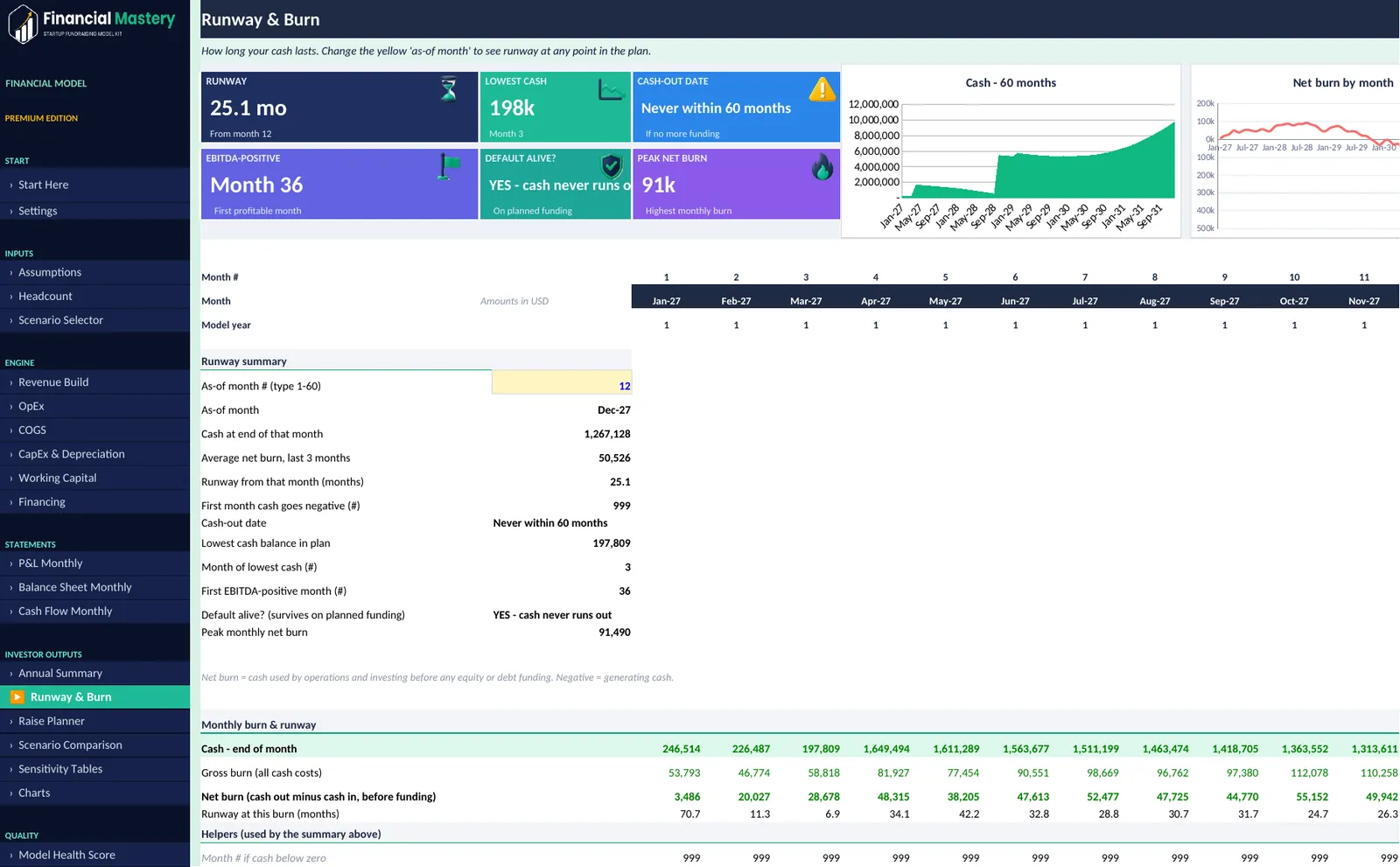Click the warning triangle on Cash-out Date card
This screenshot has width=1400, height=867.
[x=822, y=89]
